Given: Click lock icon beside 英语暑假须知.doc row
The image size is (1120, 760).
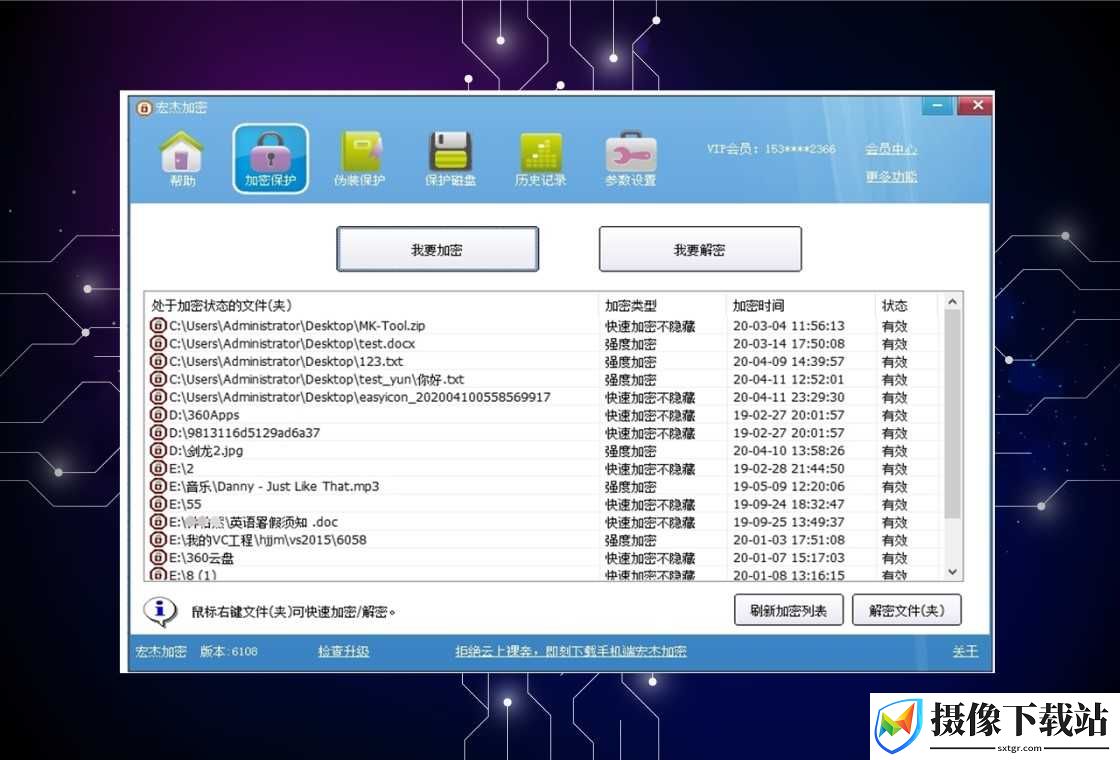Looking at the screenshot, I should tap(158, 522).
